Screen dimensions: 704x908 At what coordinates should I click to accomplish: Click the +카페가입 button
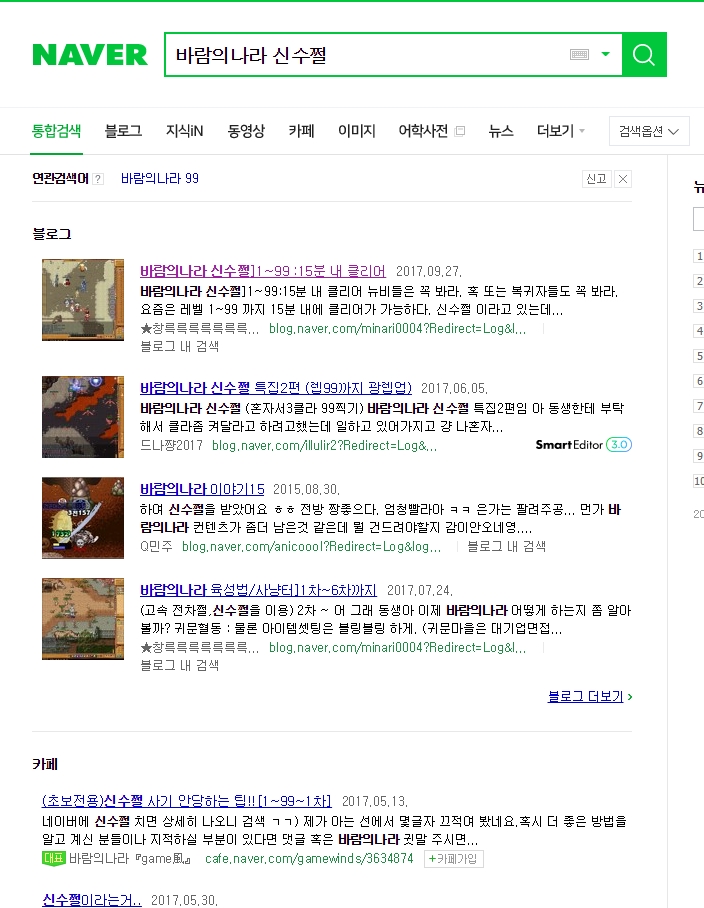pyautogui.click(x=453, y=859)
